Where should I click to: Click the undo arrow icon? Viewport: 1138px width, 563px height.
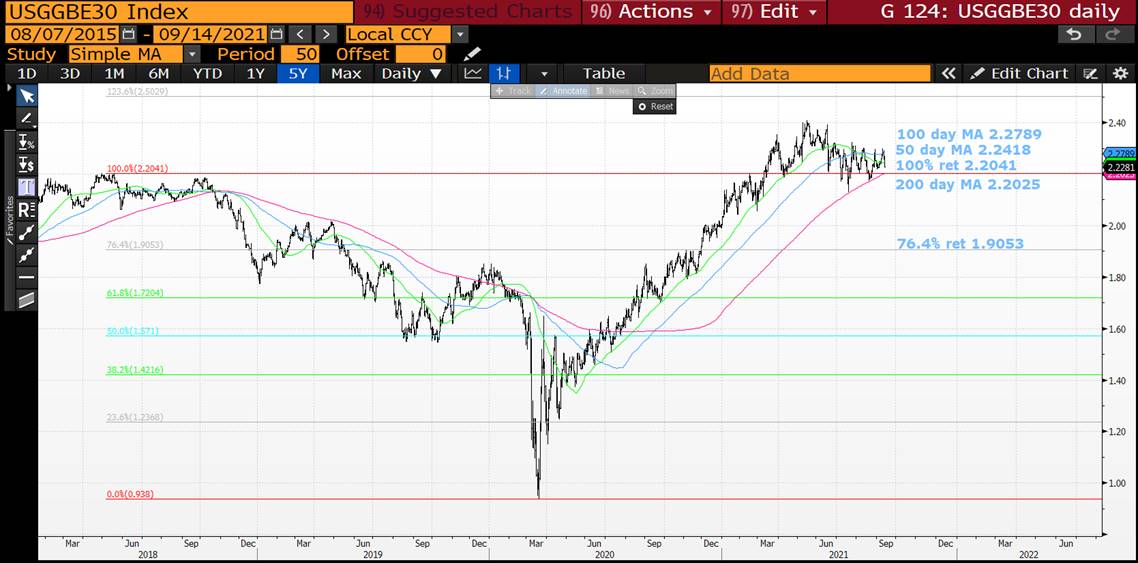1074,34
